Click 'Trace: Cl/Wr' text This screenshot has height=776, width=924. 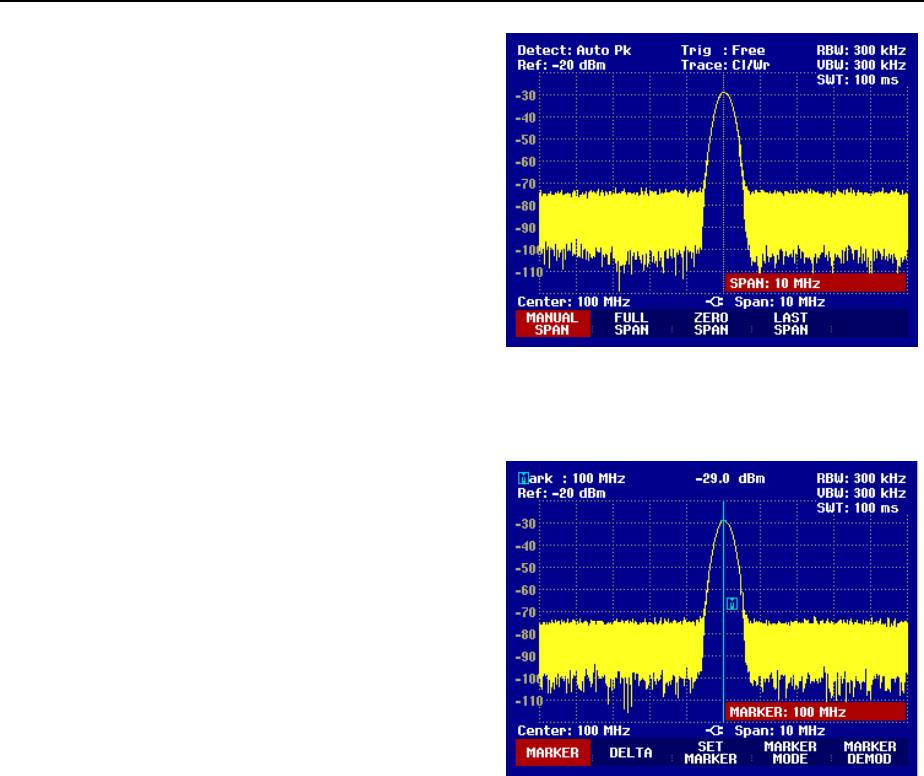(x=725, y=65)
